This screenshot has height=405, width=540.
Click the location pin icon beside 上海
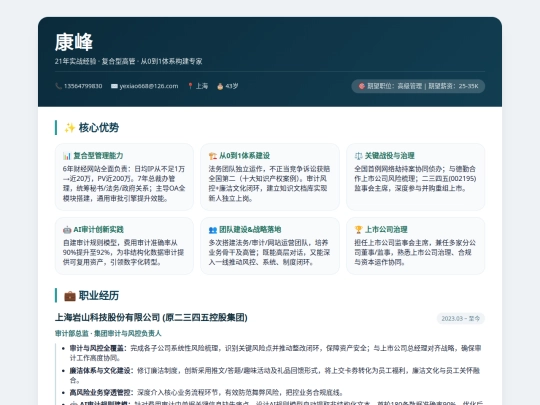tap(190, 86)
